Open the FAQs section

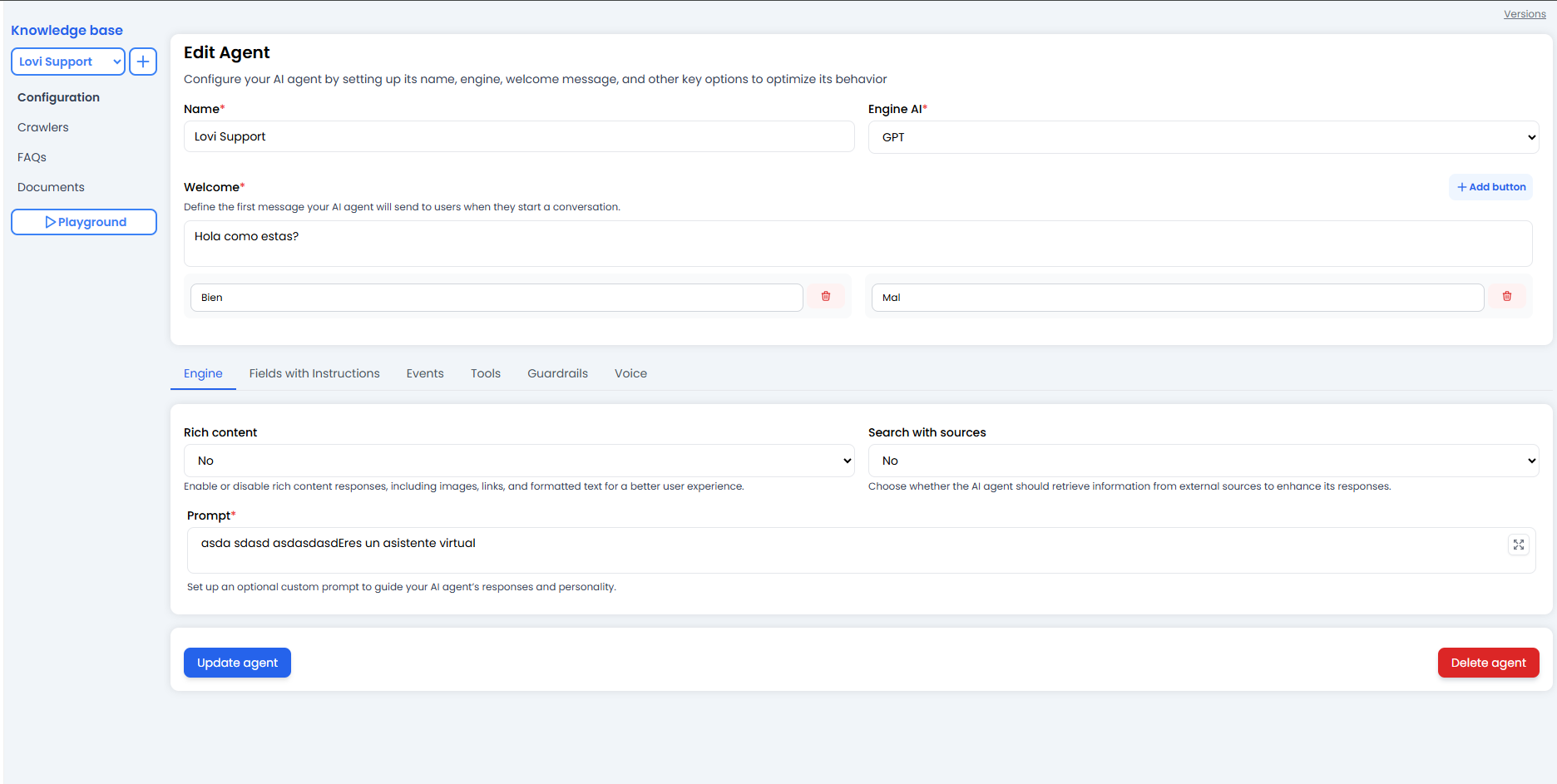(x=32, y=156)
